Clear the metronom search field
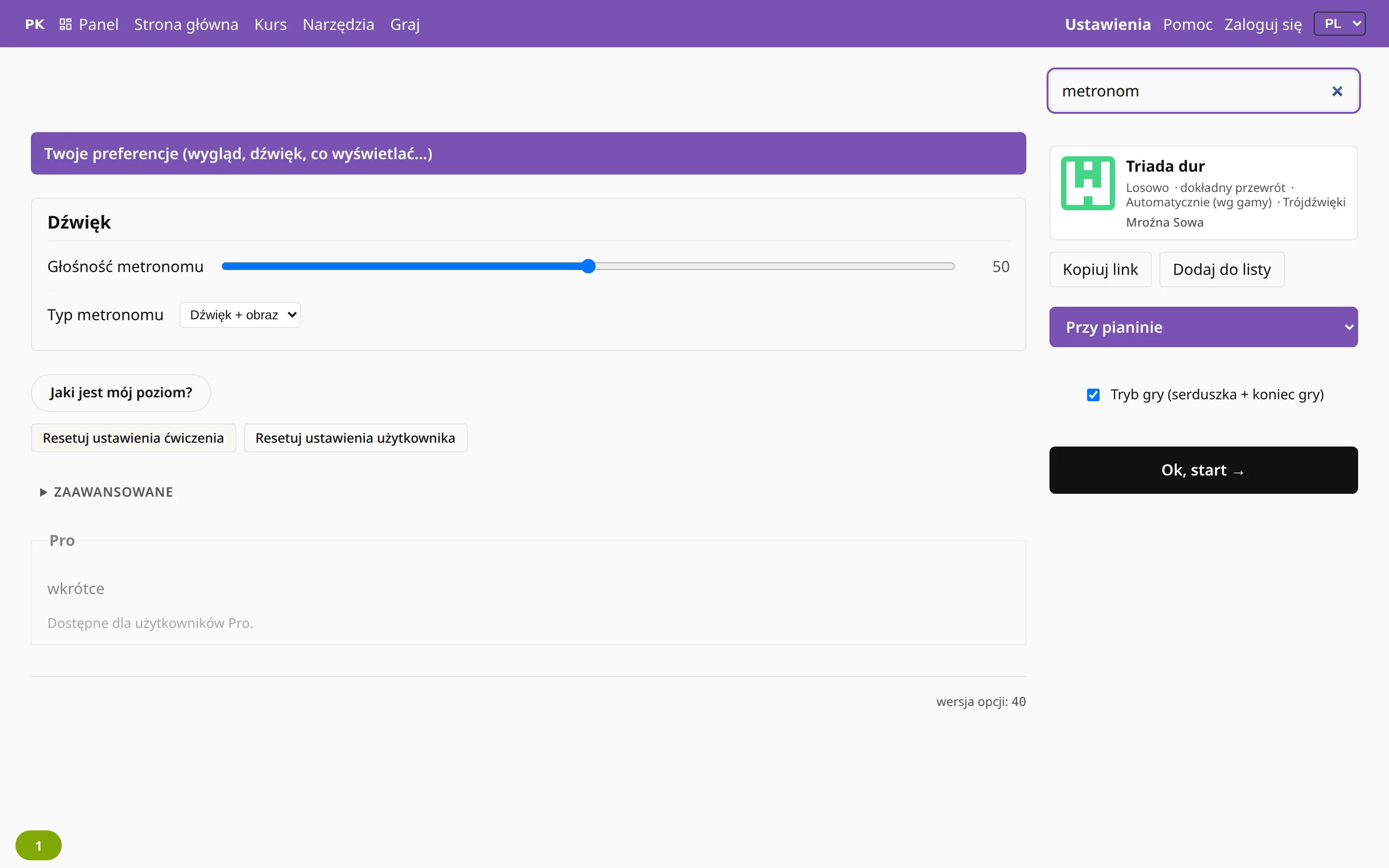Viewport: 1389px width, 868px height. [x=1337, y=91]
